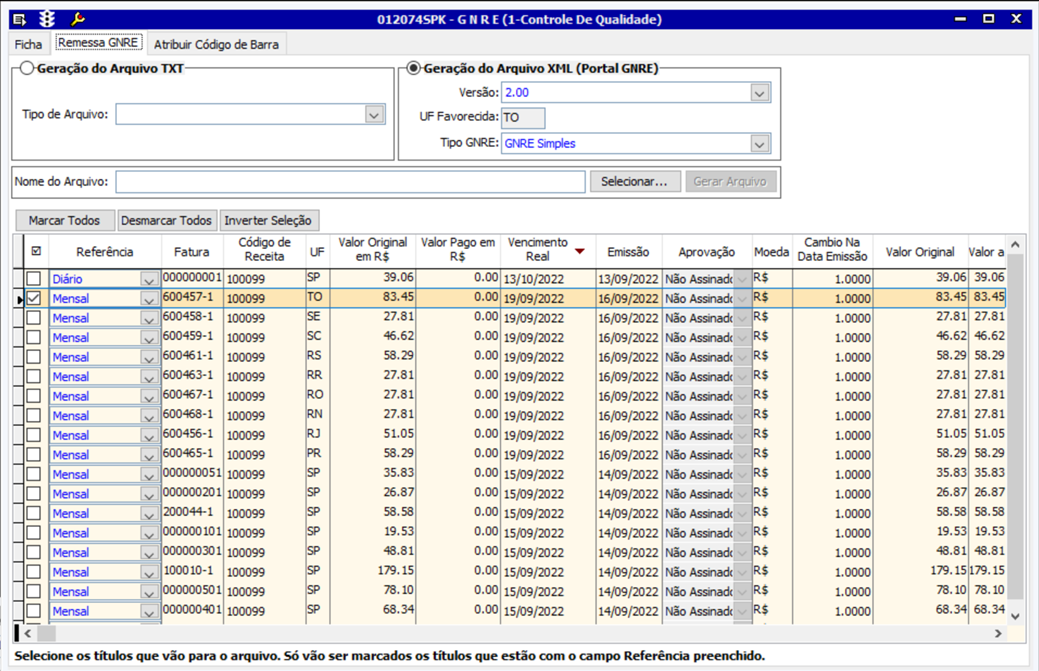1039x671 pixels.
Task: Click the right arrow on horizontal scrollbar
Action: click(997, 634)
